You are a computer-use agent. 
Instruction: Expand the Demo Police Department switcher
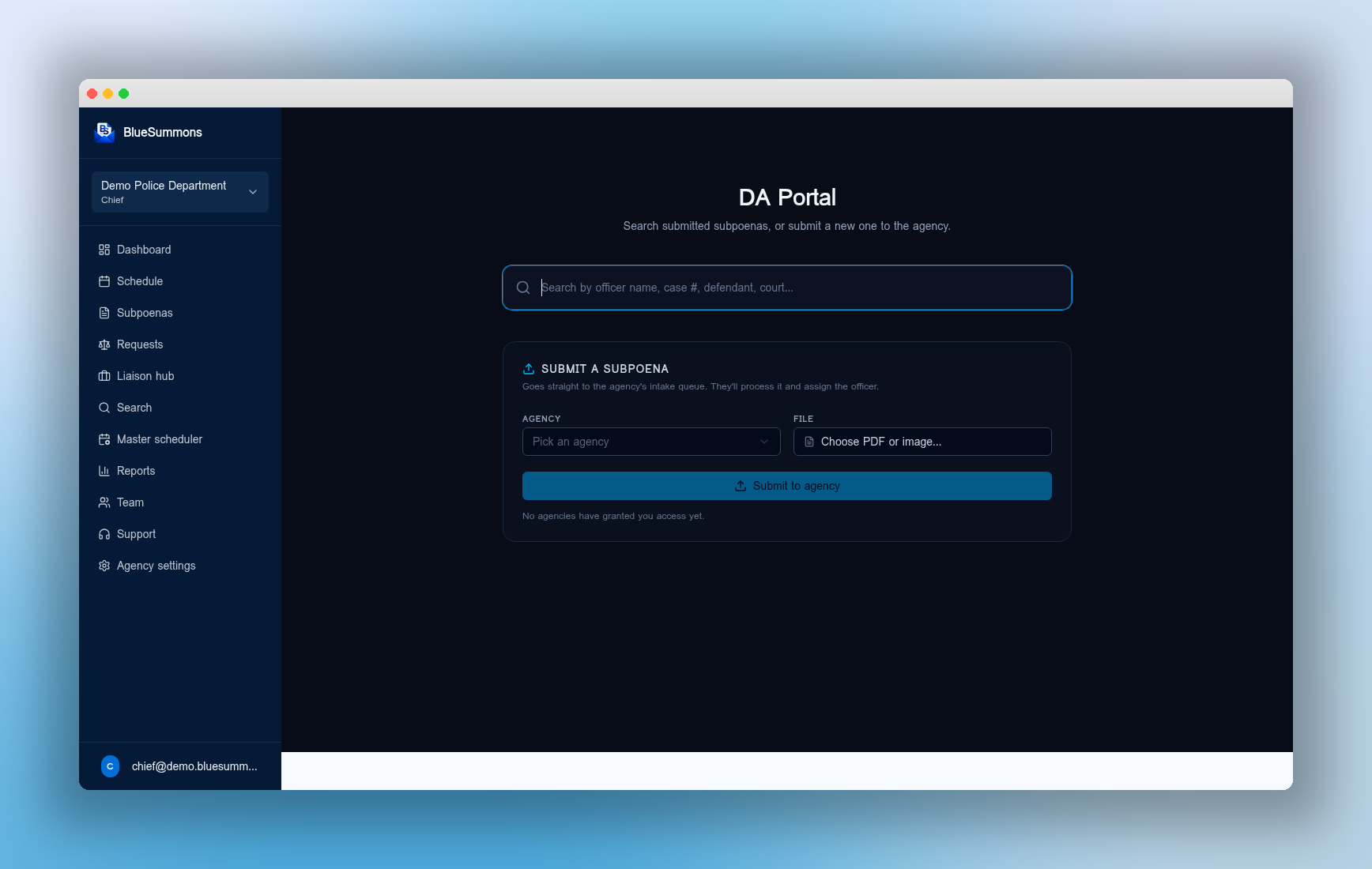click(180, 192)
